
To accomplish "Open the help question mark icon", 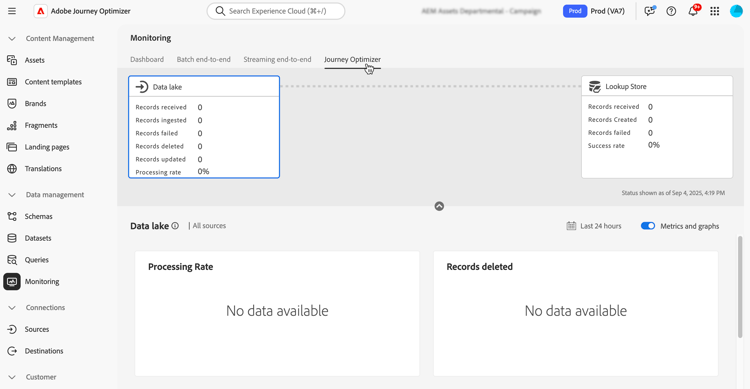I will (x=671, y=11).
